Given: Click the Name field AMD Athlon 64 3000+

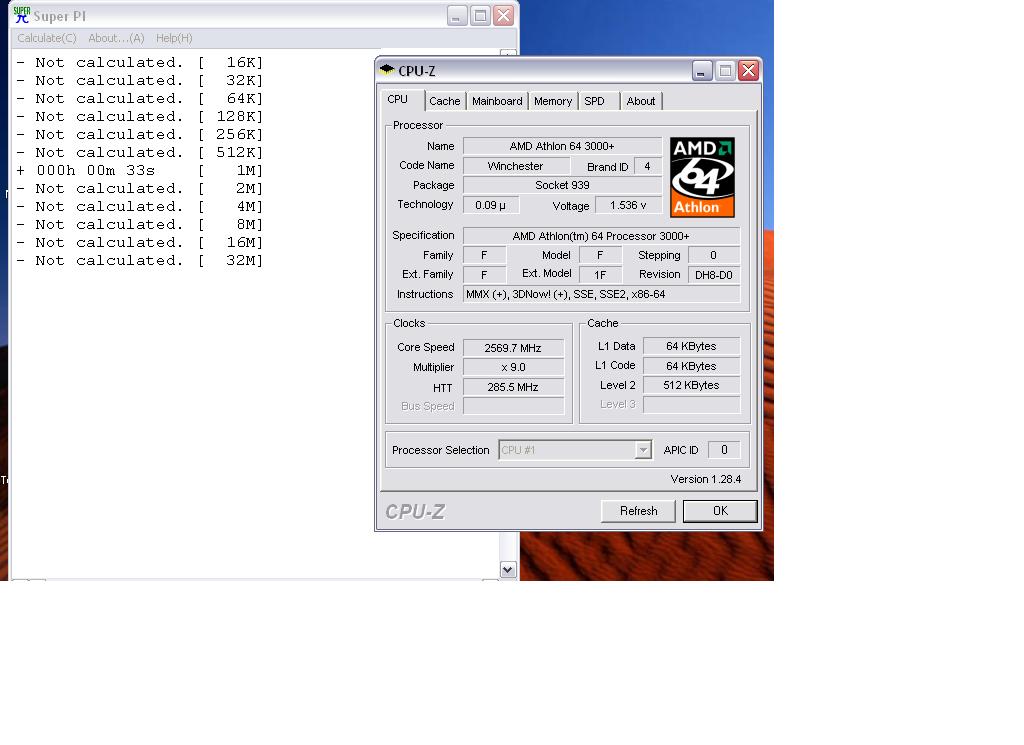Looking at the screenshot, I should (562, 146).
